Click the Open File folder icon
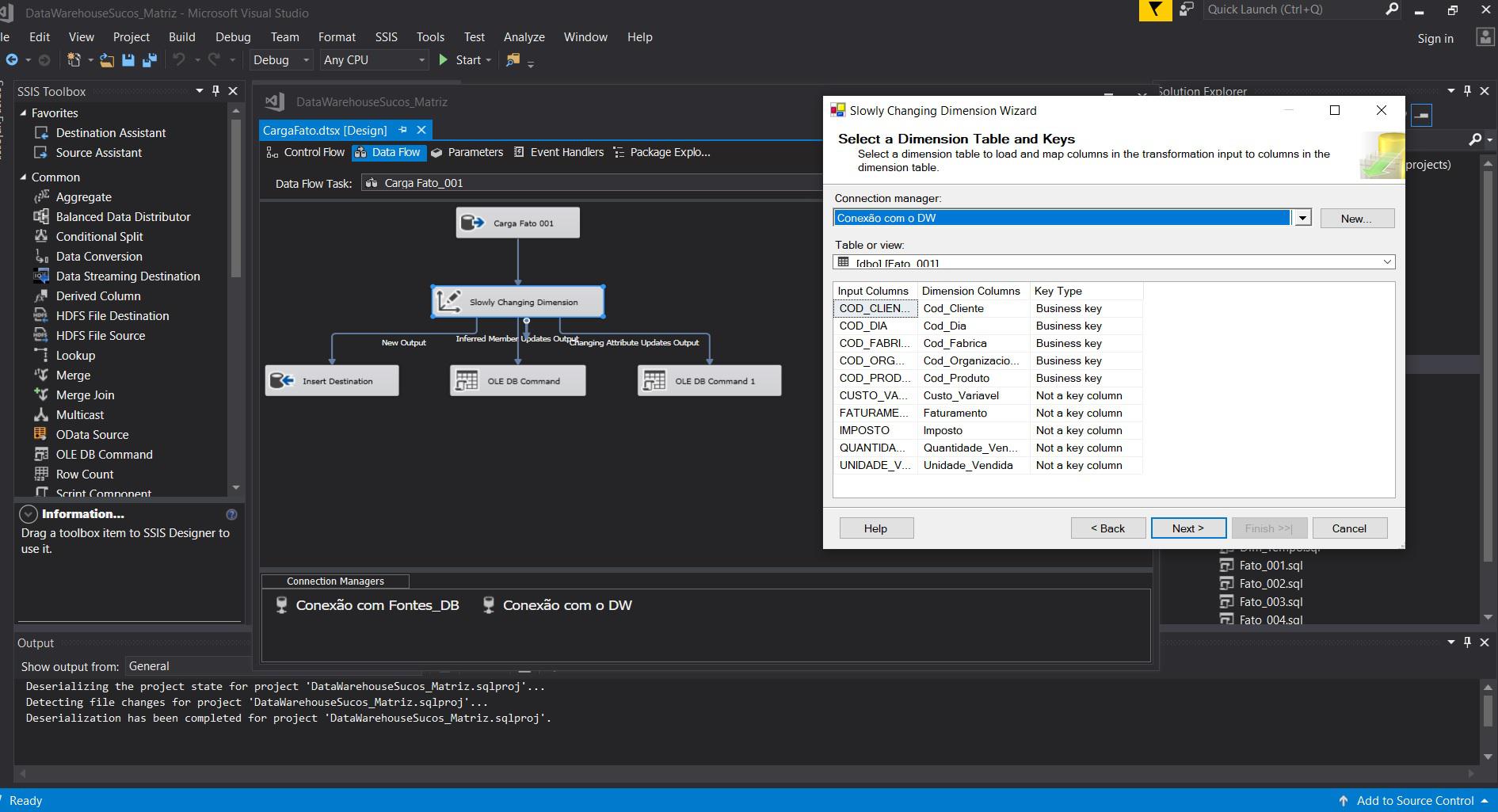The image size is (1498, 812). click(x=107, y=60)
